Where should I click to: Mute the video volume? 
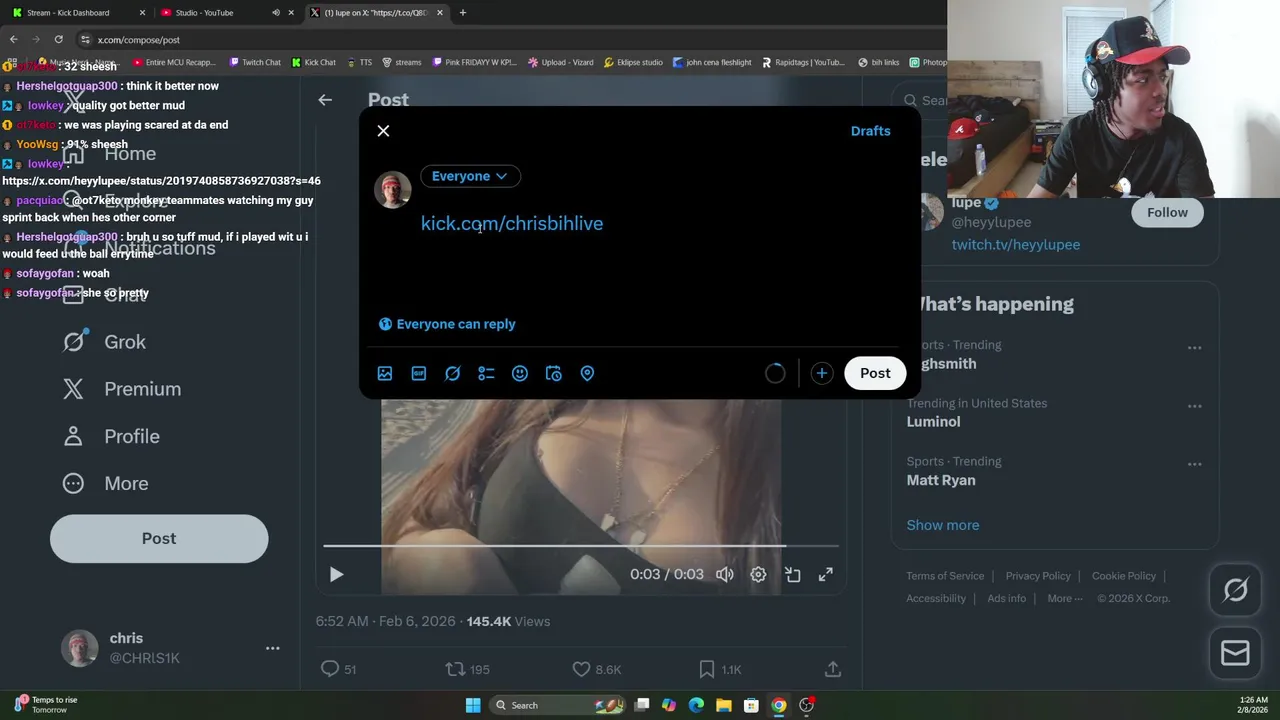(x=725, y=575)
